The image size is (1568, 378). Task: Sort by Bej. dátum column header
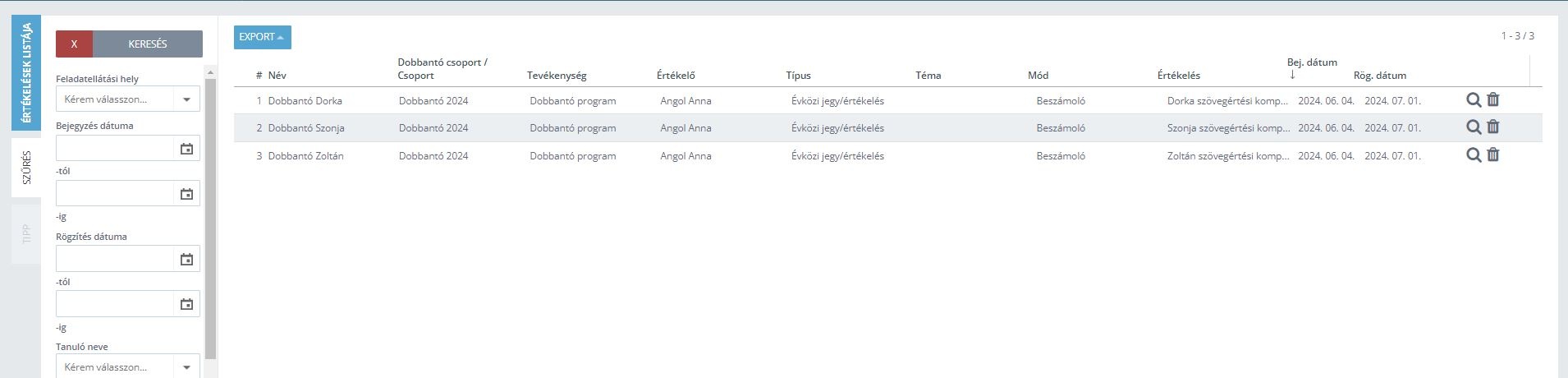pos(1312,62)
